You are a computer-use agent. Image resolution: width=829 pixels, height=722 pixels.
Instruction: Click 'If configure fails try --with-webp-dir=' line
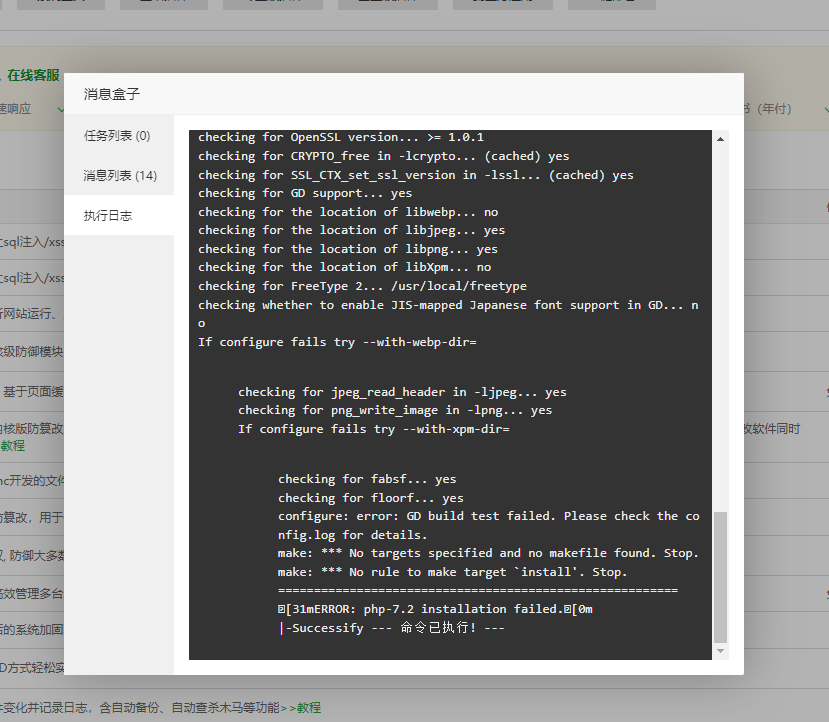[337, 342]
